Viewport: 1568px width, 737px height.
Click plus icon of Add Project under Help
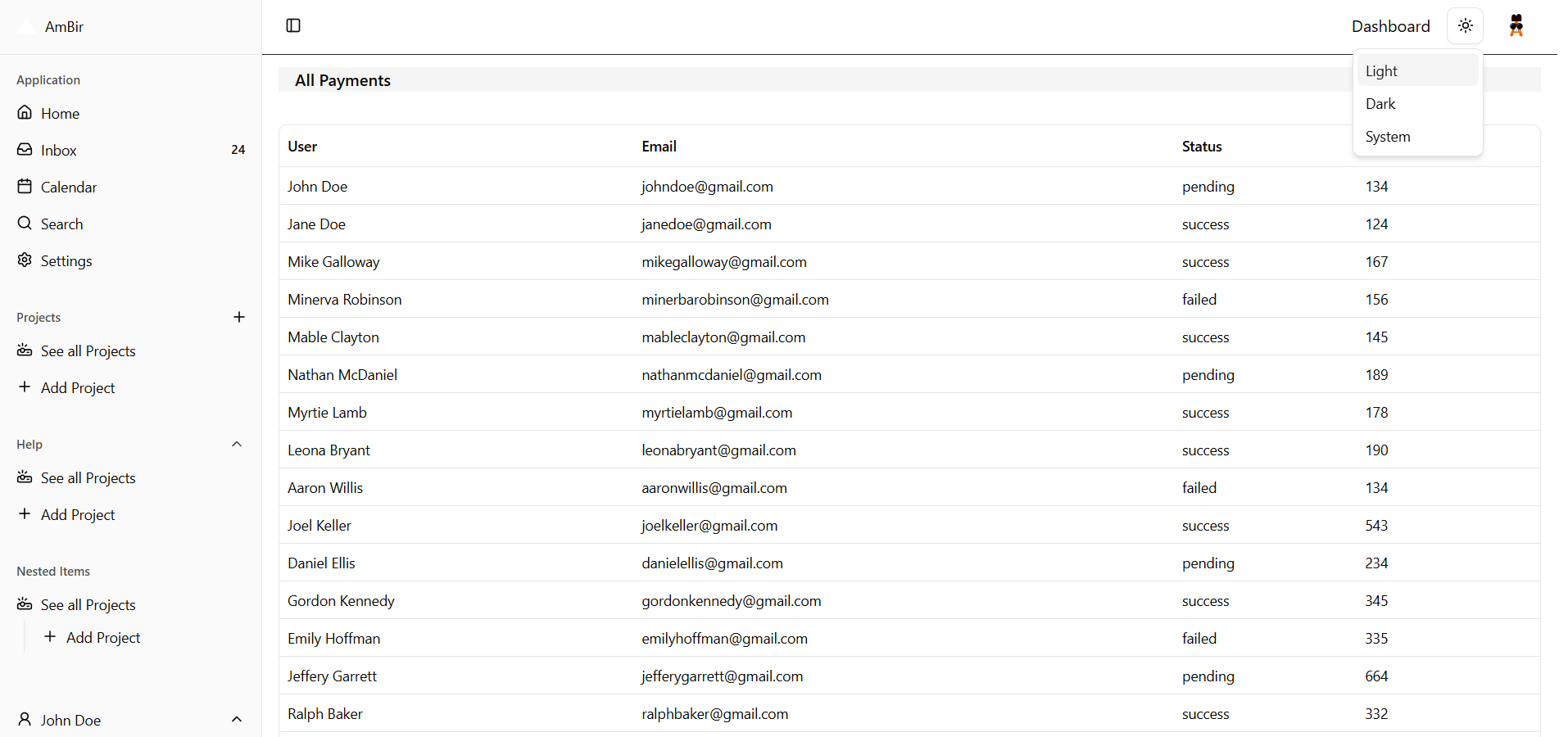pyautogui.click(x=25, y=513)
